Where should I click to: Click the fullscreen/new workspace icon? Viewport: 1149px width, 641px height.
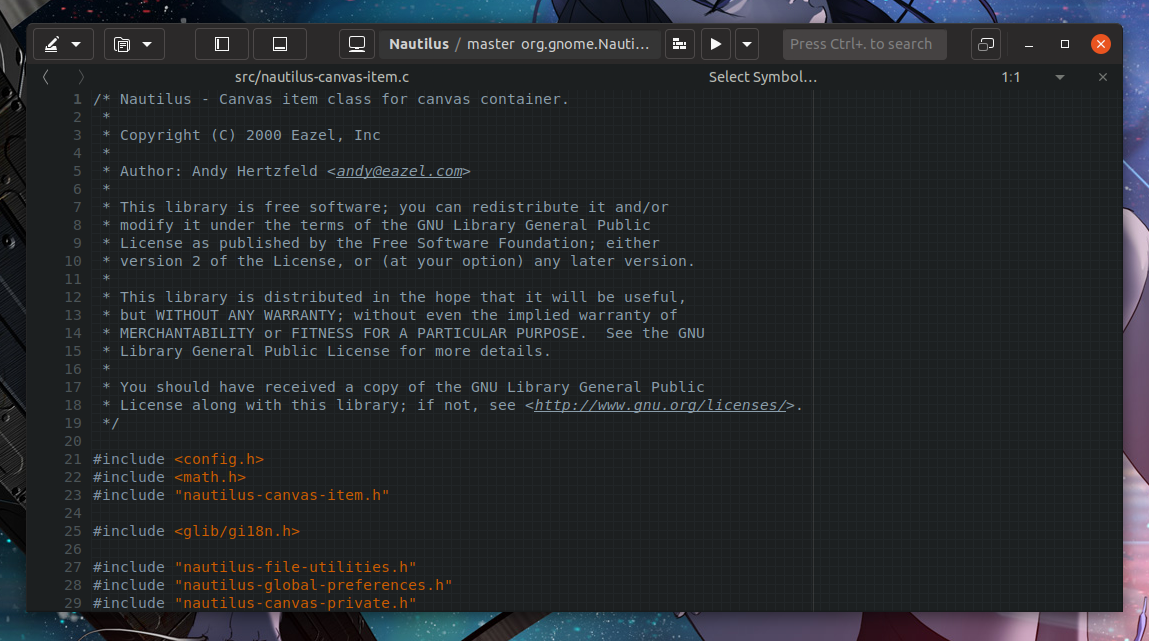tap(986, 45)
